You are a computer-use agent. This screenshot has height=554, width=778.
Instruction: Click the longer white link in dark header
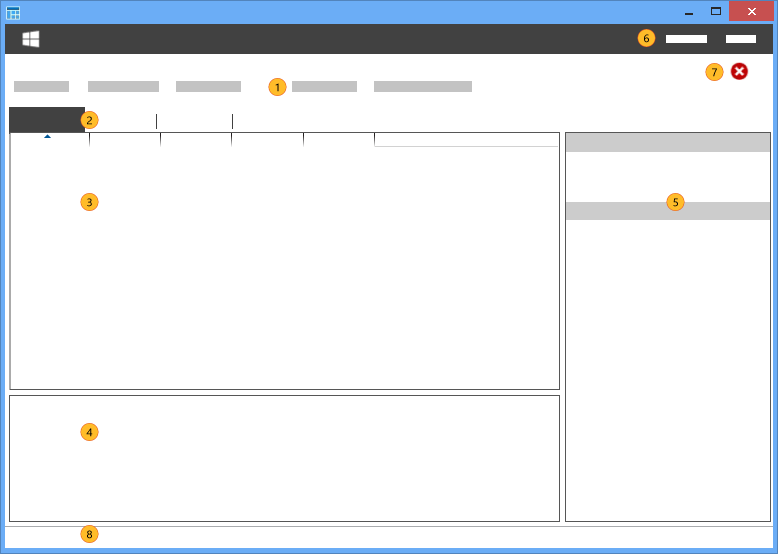686,39
